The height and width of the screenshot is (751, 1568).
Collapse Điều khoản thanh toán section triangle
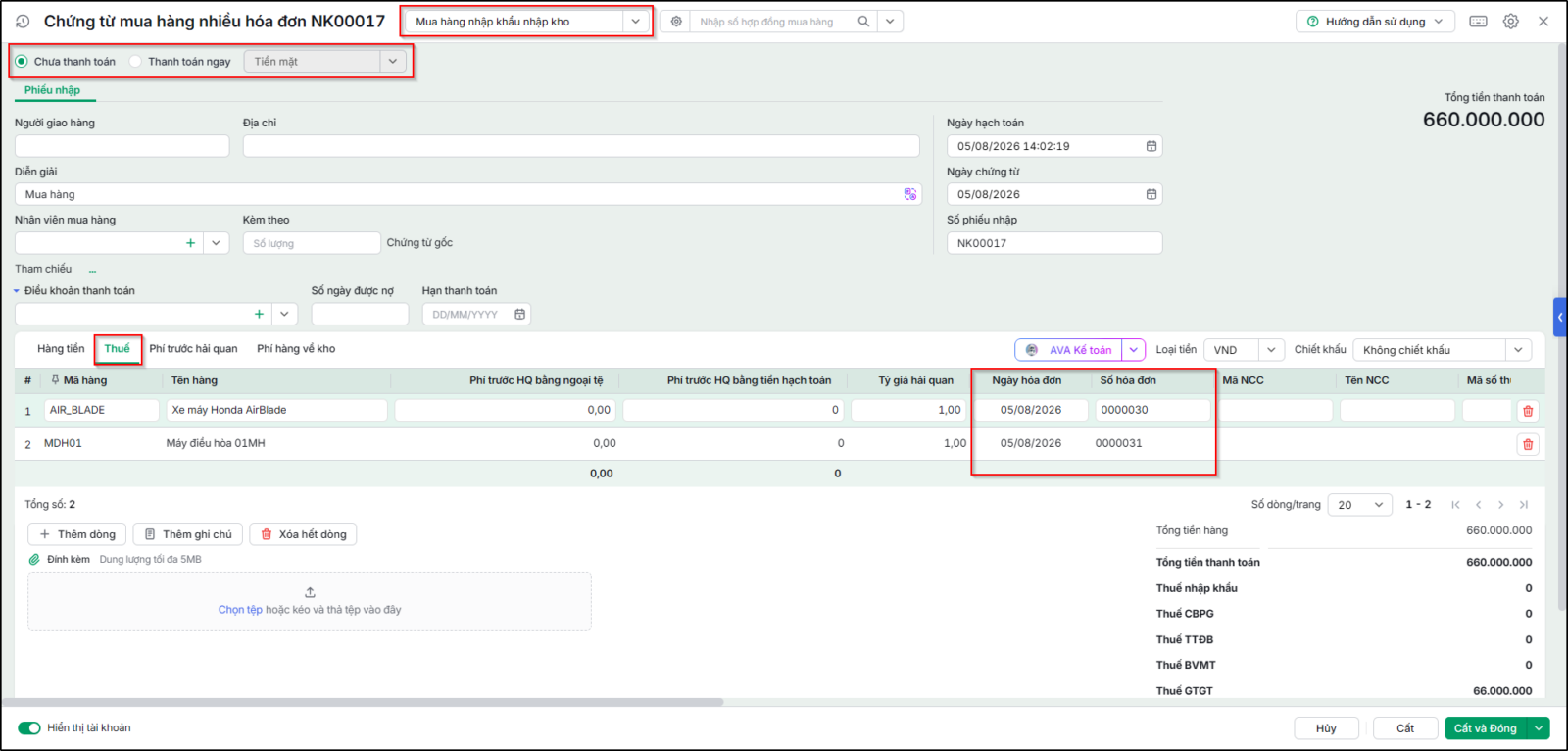17,291
